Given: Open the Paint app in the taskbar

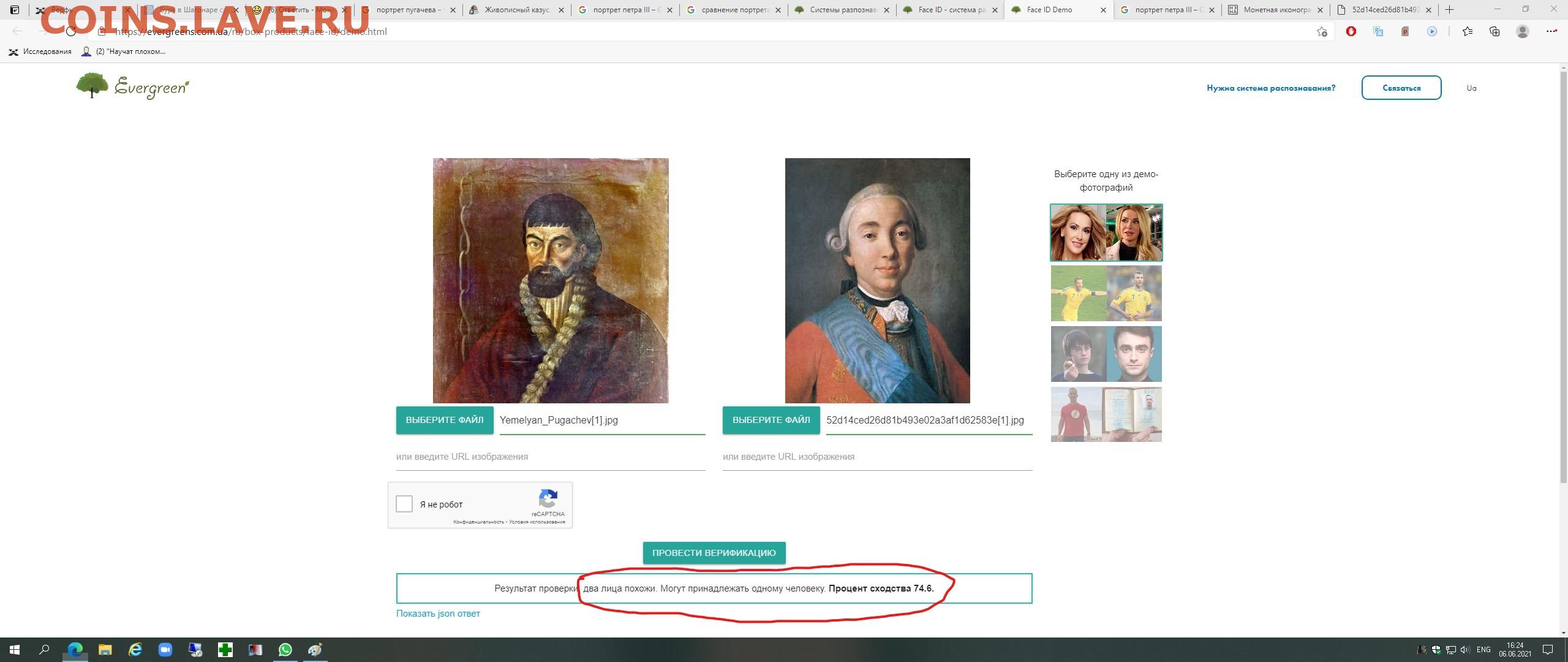Looking at the screenshot, I should tap(315, 650).
